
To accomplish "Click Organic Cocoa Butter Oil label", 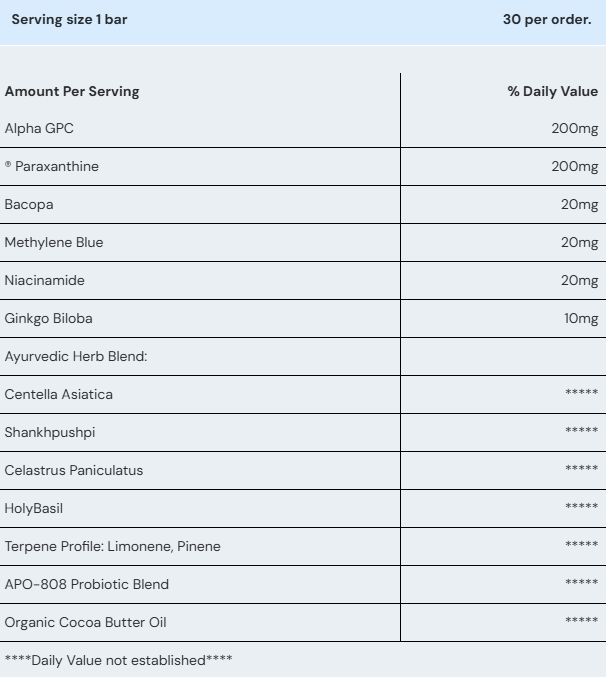I will click(85, 623).
